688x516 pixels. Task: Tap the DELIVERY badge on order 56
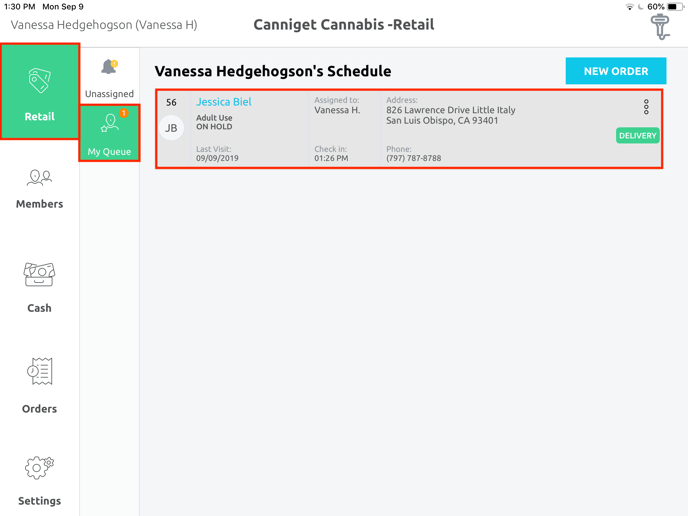tap(638, 136)
